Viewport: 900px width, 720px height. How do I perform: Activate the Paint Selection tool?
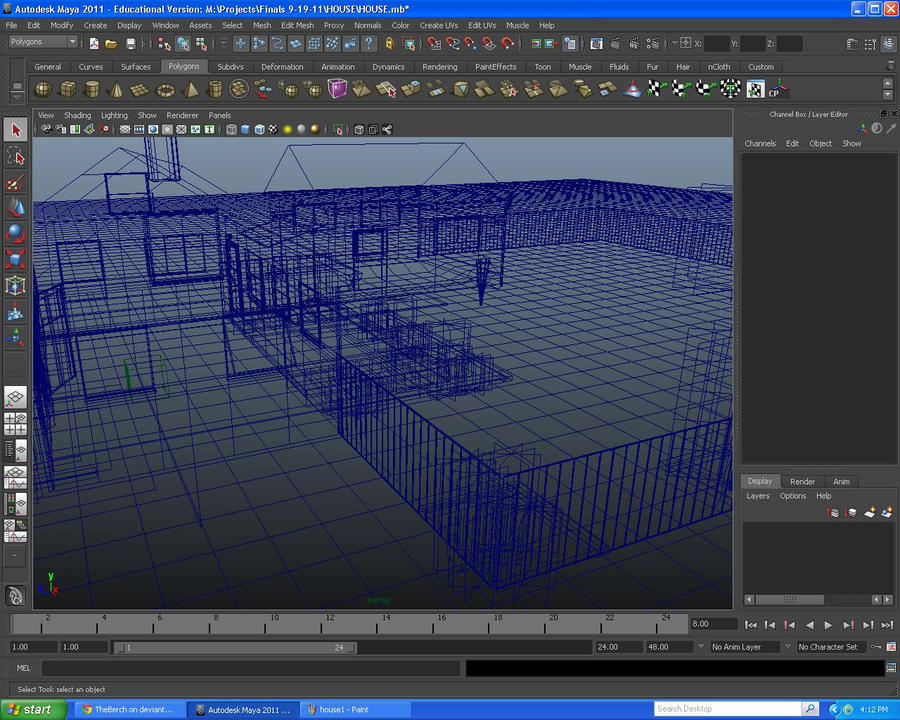pyautogui.click(x=15, y=182)
